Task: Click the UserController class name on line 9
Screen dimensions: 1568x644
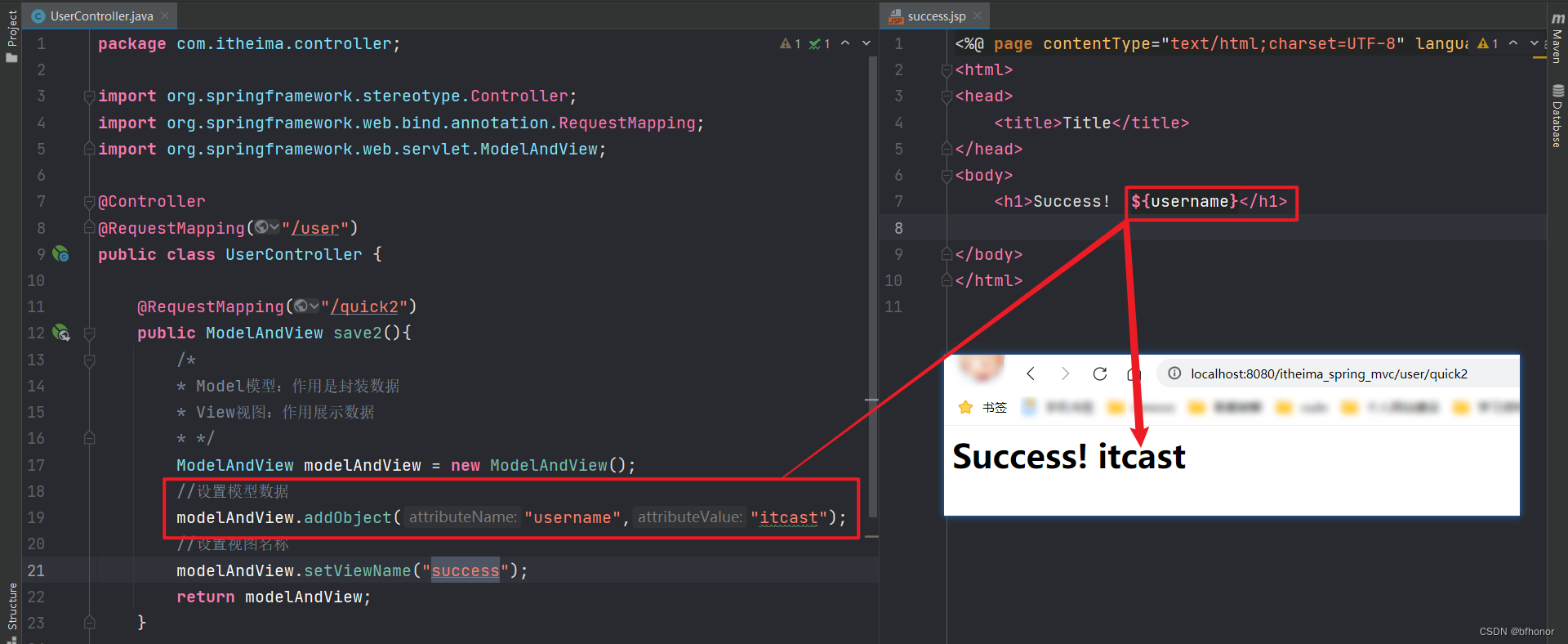Action: click(x=294, y=254)
